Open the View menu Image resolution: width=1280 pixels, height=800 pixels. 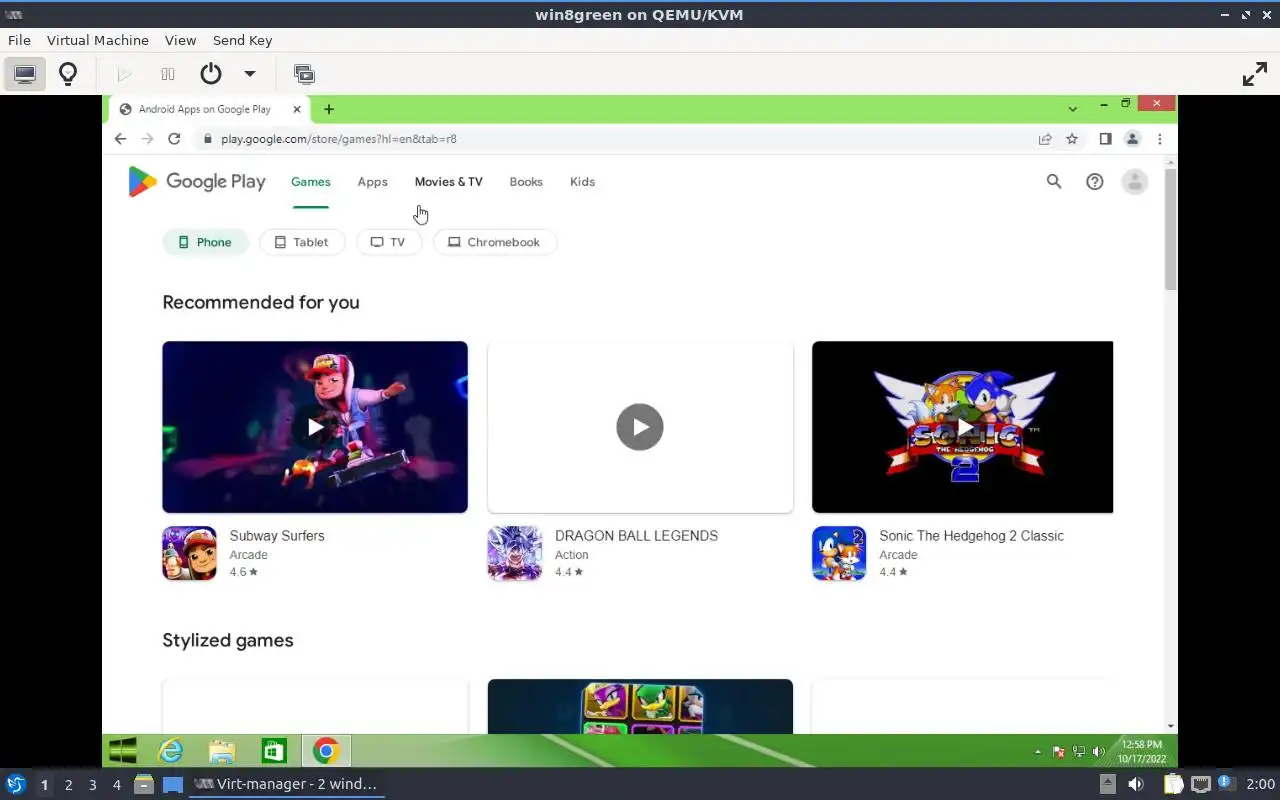pos(181,40)
